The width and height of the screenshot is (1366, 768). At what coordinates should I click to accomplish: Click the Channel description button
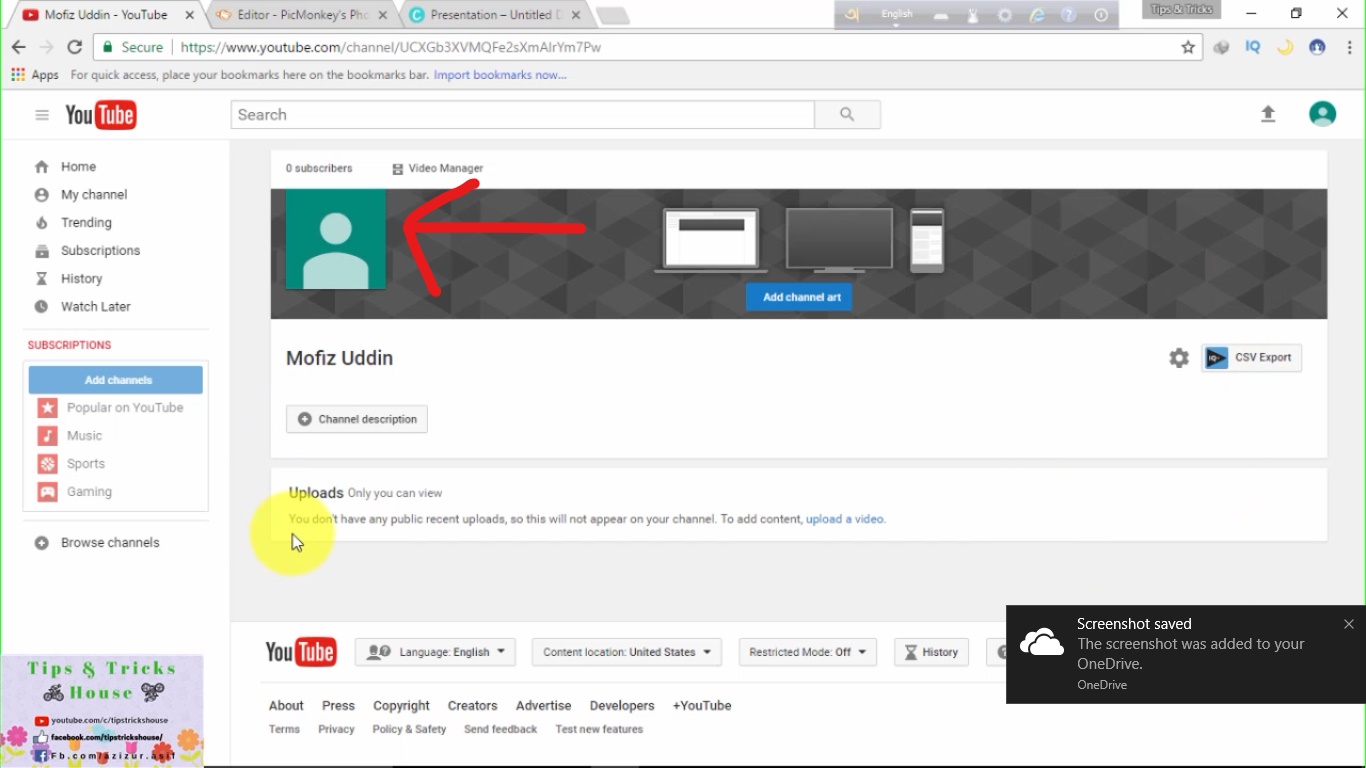point(357,419)
